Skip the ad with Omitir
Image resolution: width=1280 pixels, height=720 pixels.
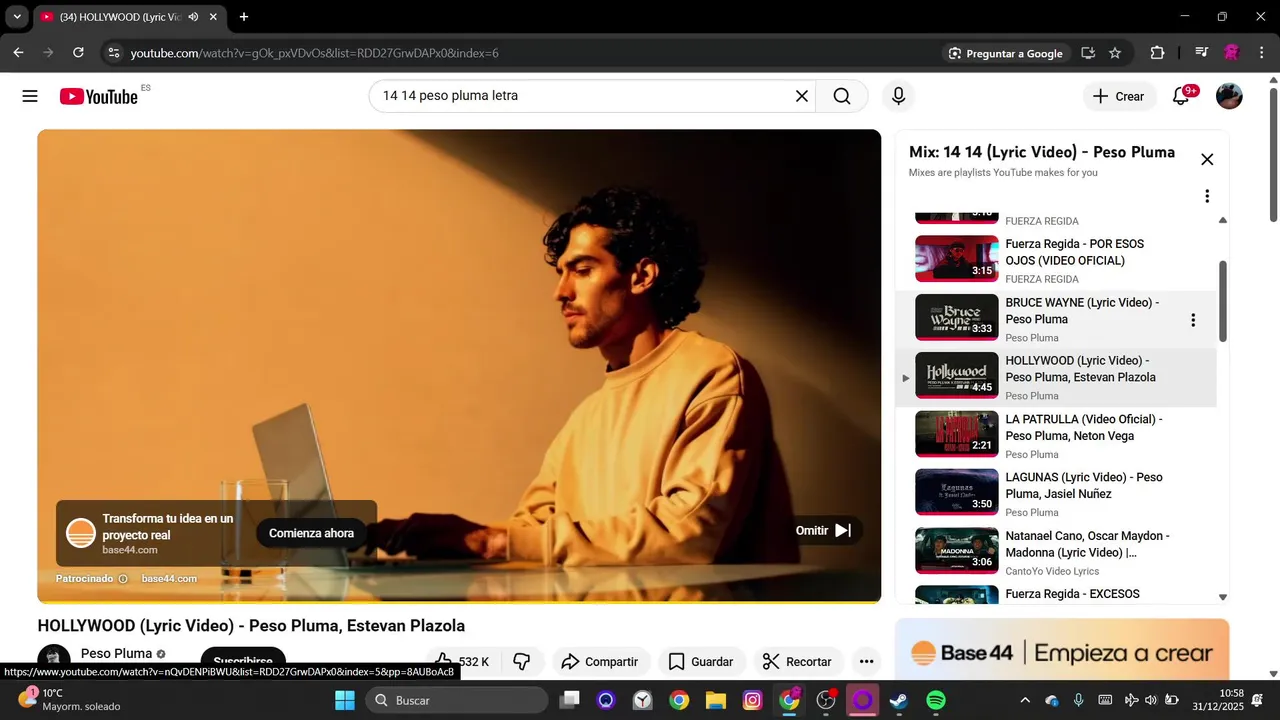pyautogui.click(x=823, y=530)
